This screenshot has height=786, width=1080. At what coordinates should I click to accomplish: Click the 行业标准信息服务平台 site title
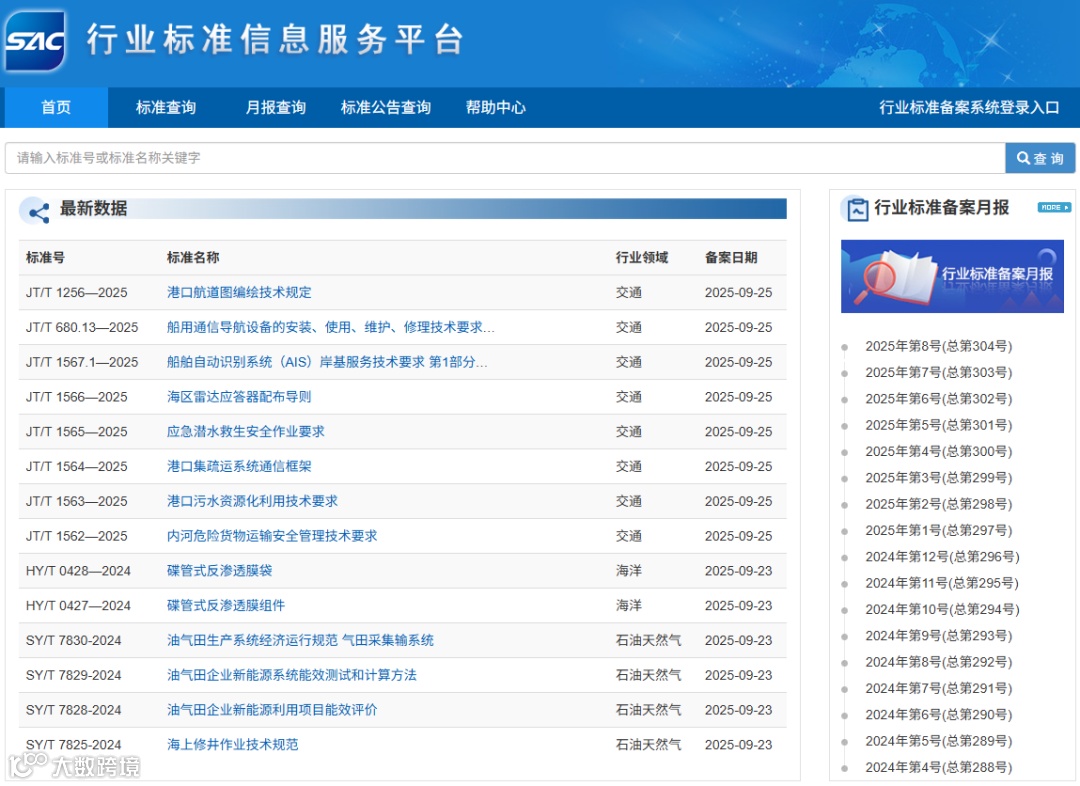tap(275, 39)
